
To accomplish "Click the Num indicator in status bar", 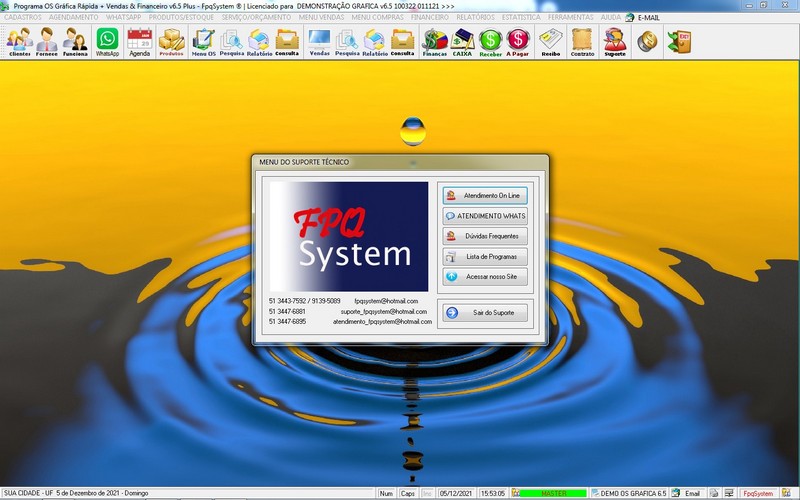I will (x=386, y=493).
